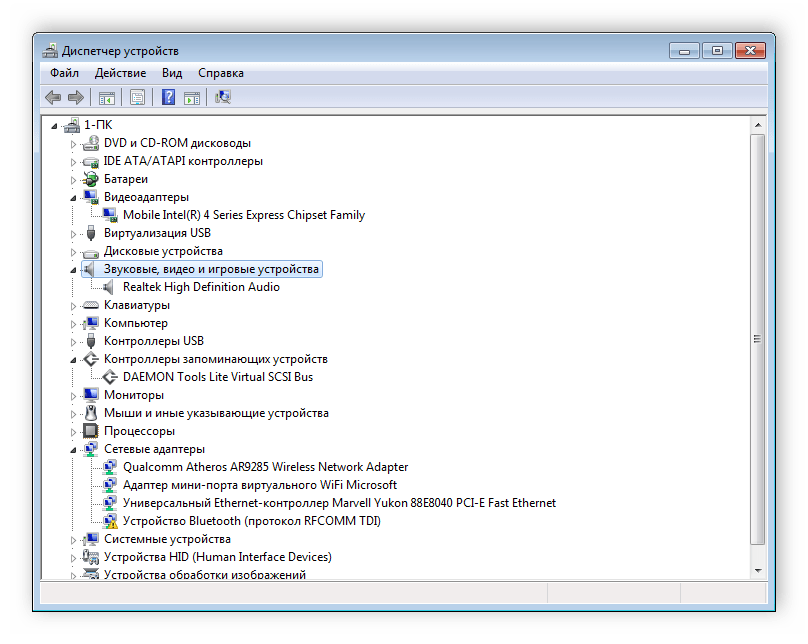Click the Realtek High Definition Audio speaker icon

coord(109,287)
